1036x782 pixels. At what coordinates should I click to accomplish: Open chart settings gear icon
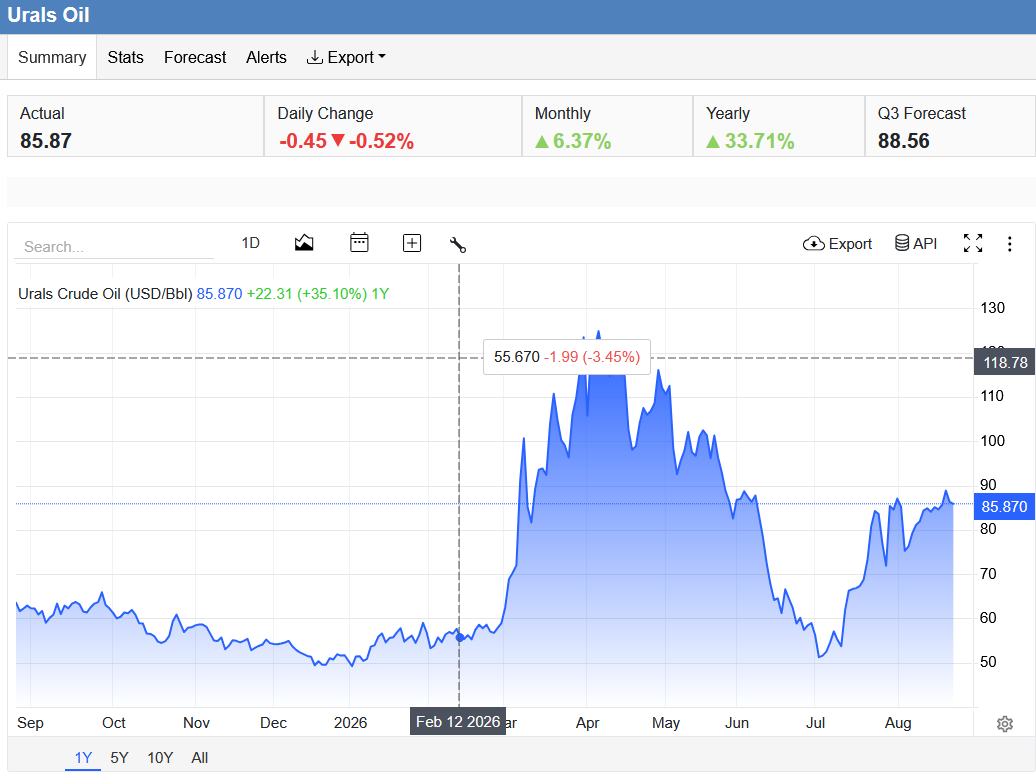1004,724
